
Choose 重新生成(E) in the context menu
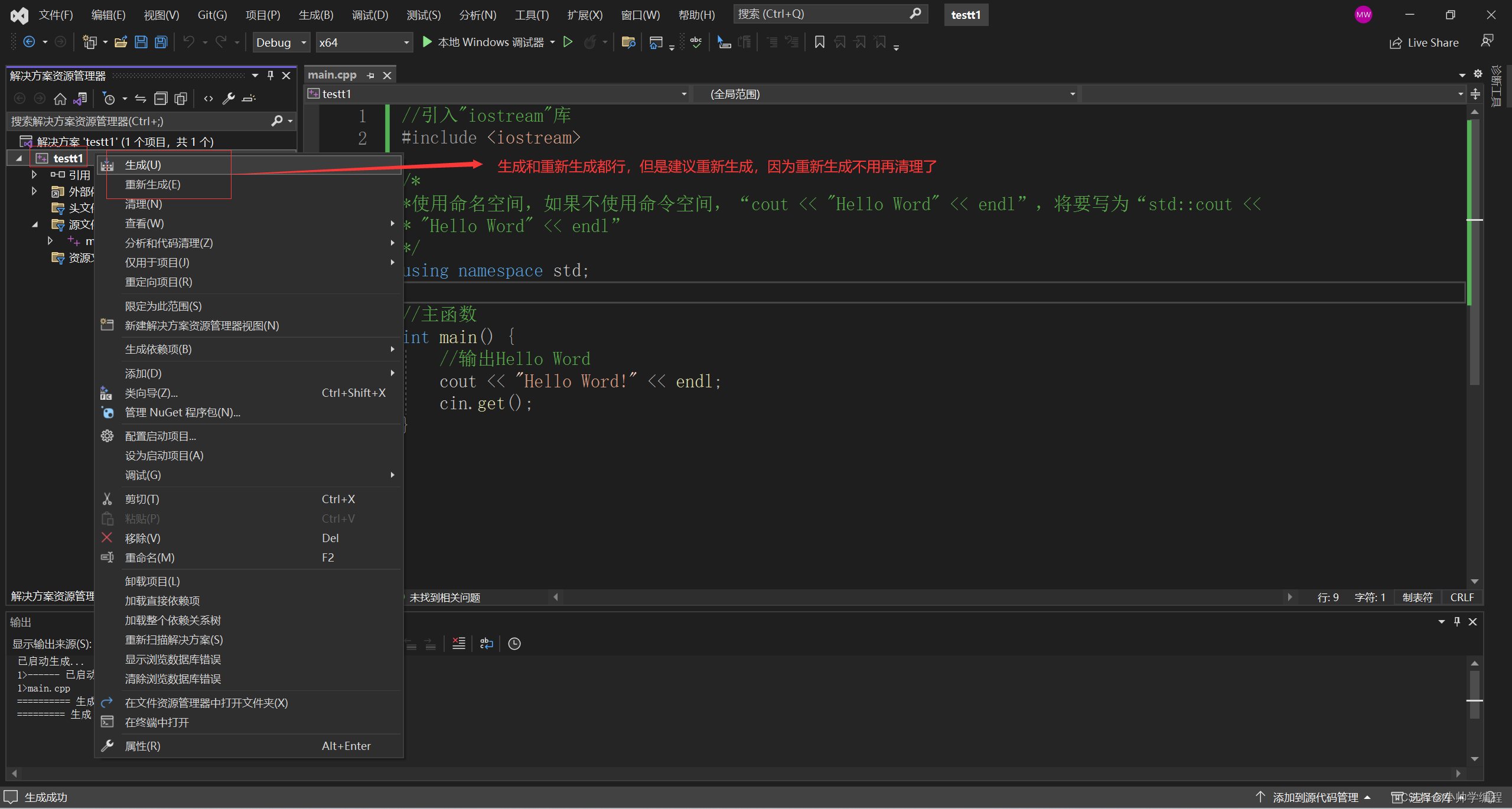(x=249, y=184)
